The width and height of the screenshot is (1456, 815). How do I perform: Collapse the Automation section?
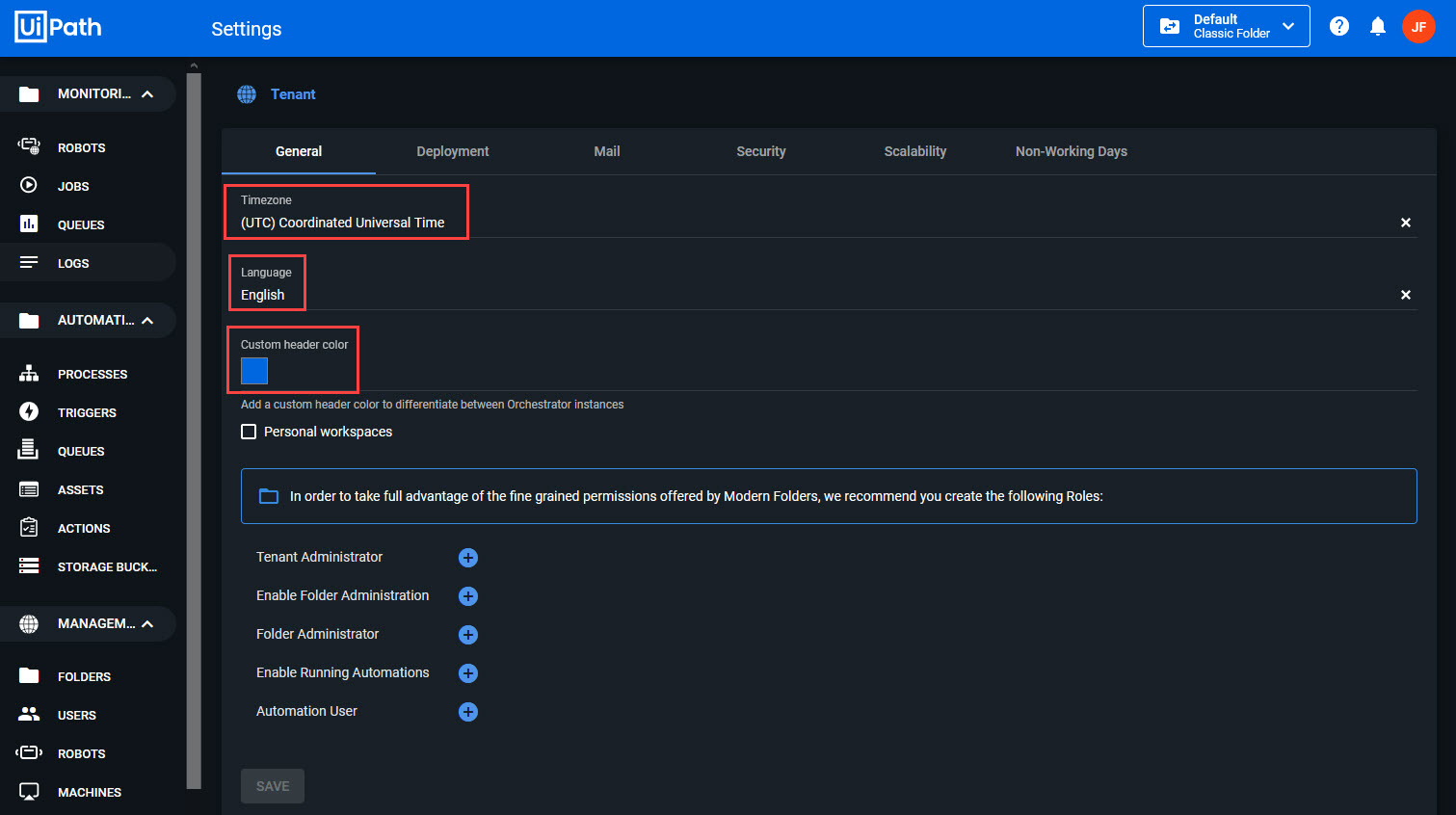[147, 321]
